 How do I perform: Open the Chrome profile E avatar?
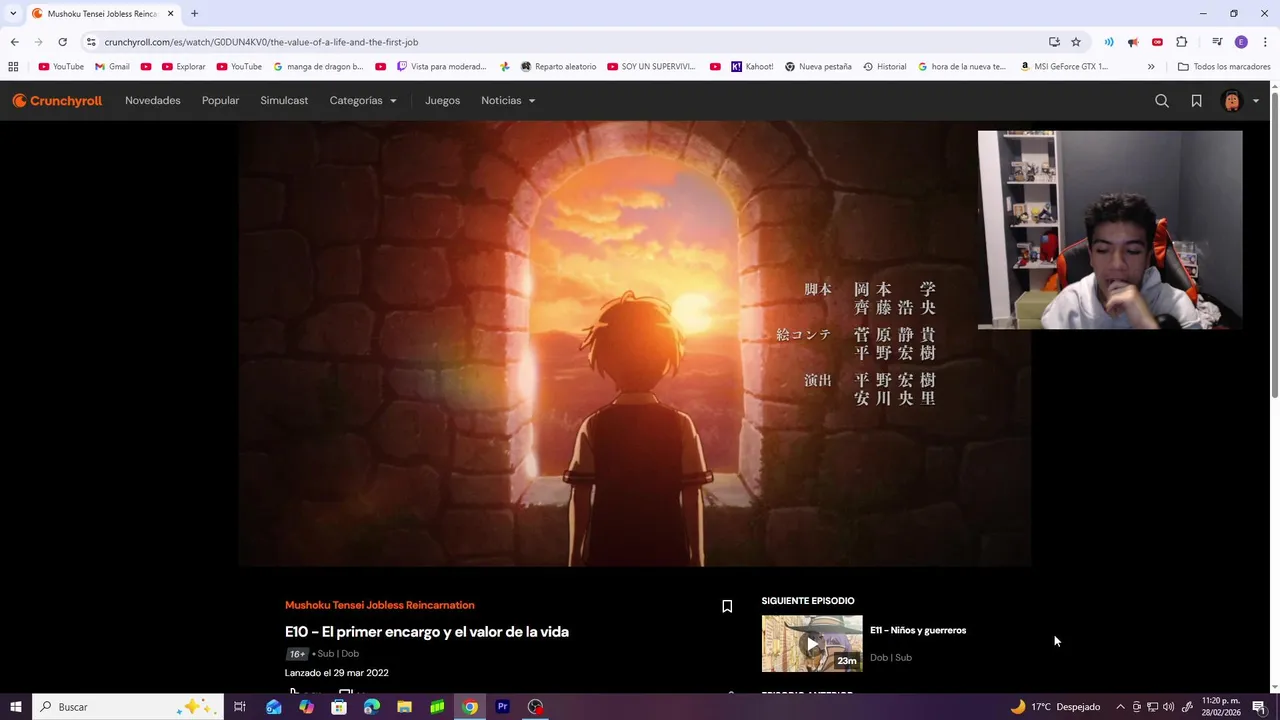click(x=1241, y=42)
